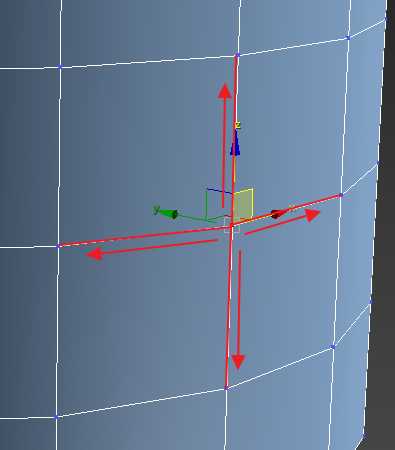This screenshot has width=395, height=450.
Task: Click the green y axis label
Action: point(156,209)
